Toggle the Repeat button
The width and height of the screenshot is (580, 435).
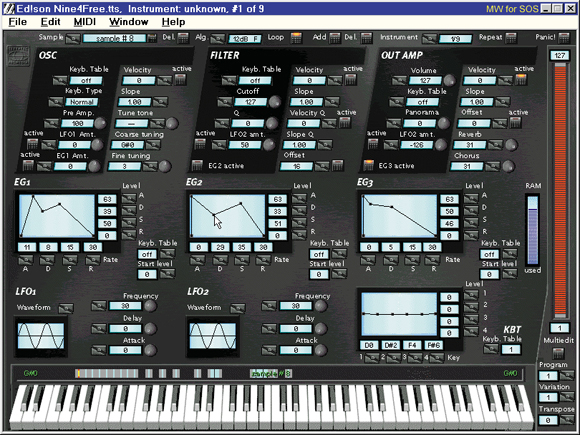(511, 37)
